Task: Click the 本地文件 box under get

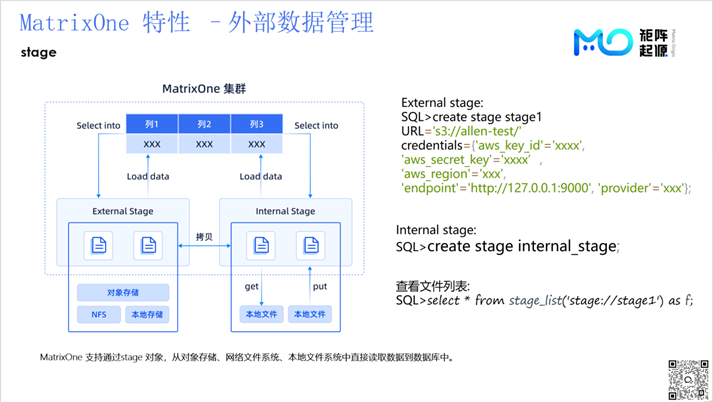Action: coord(261,314)
